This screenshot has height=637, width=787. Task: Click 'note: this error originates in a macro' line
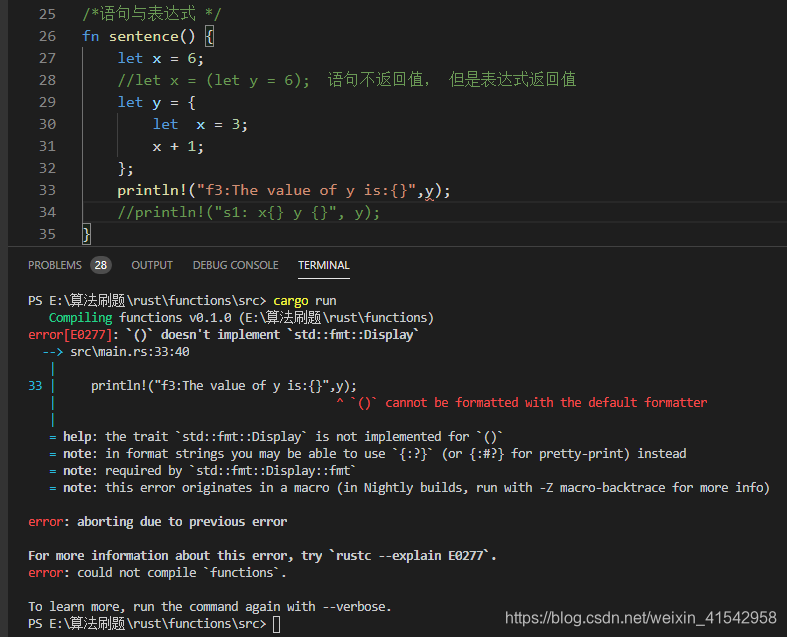coord(409,488)
